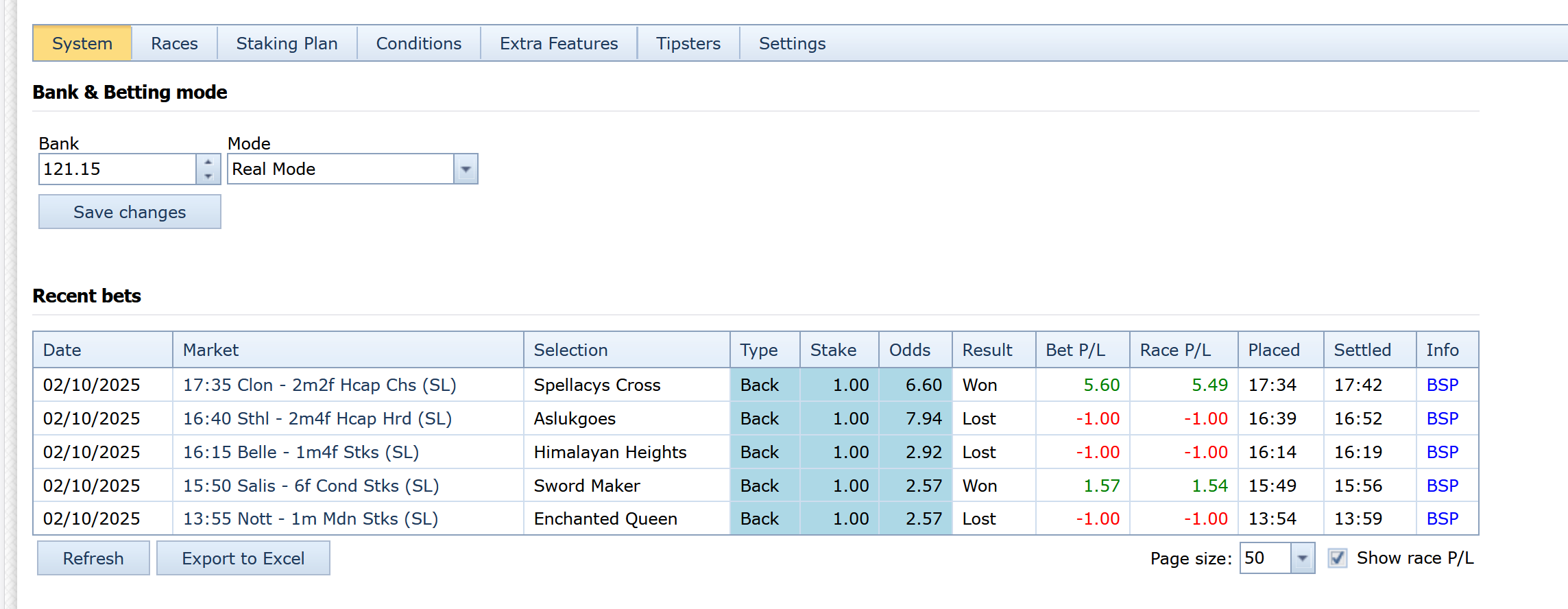1568x609 pixels.
Task: Expand the Page size dropdown
Action: (x=1301, y=558)
